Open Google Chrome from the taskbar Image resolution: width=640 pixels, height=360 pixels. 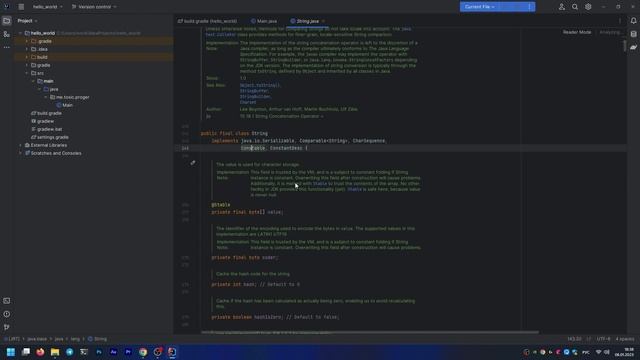click(143, 352)
